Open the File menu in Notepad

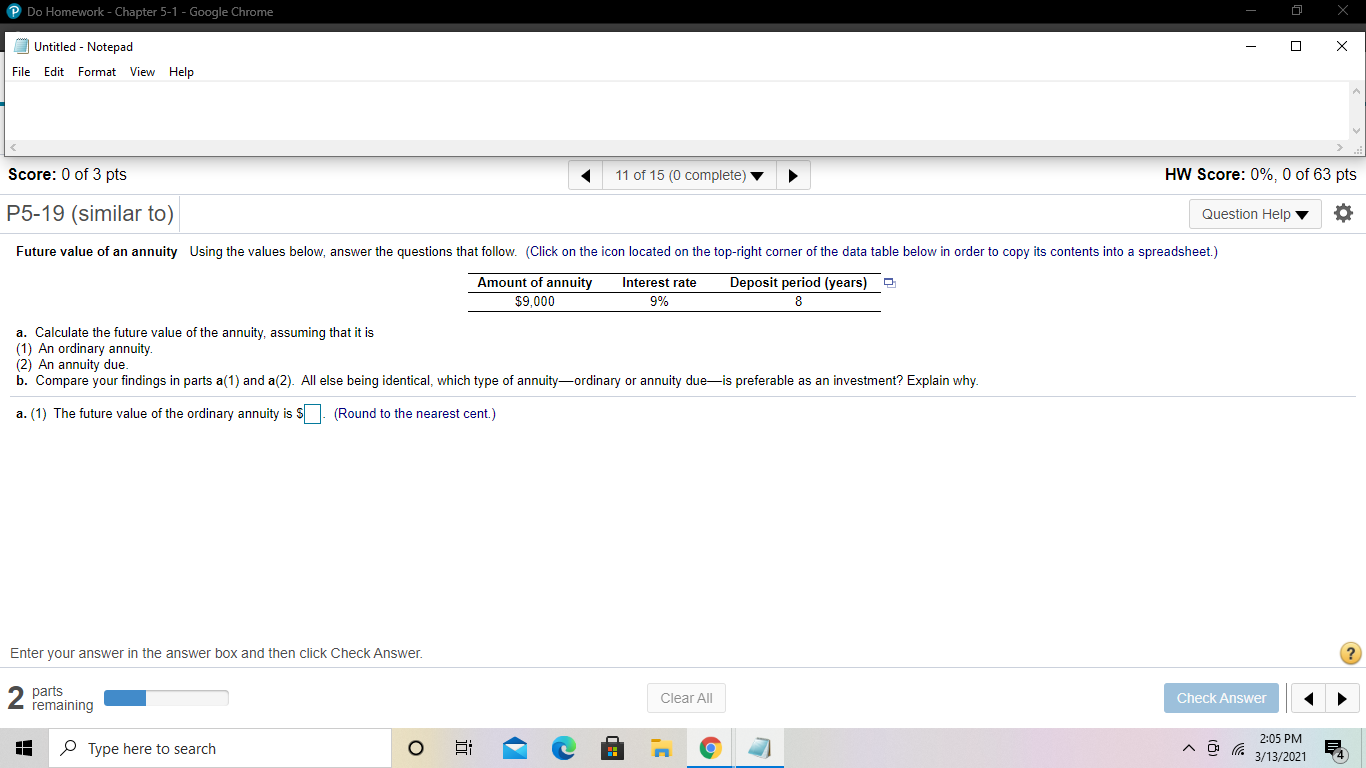[x=20, y=71]
